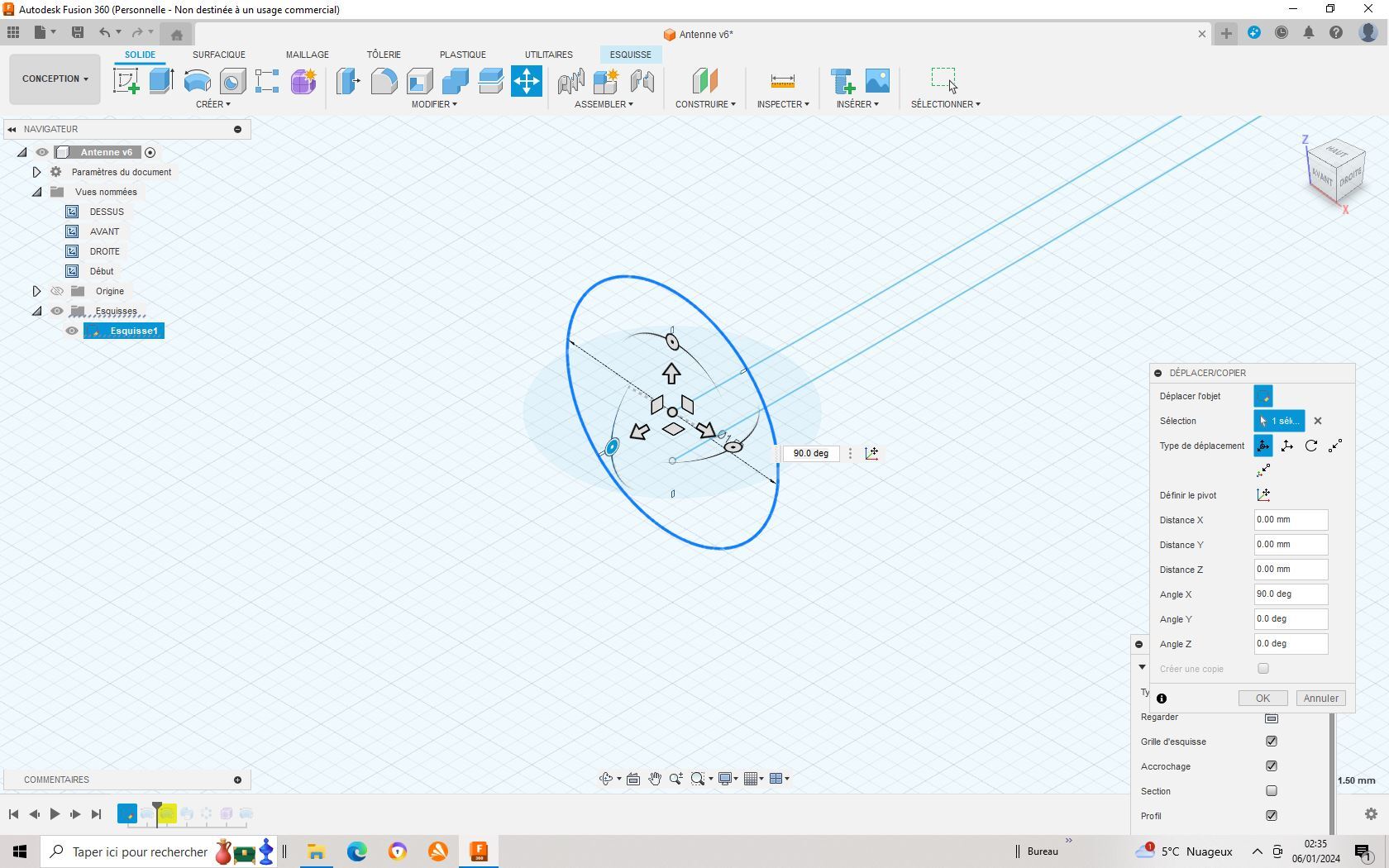Select the Offset Face tool icon
This screenshot has width=1389, height=868.
[490, 81]
